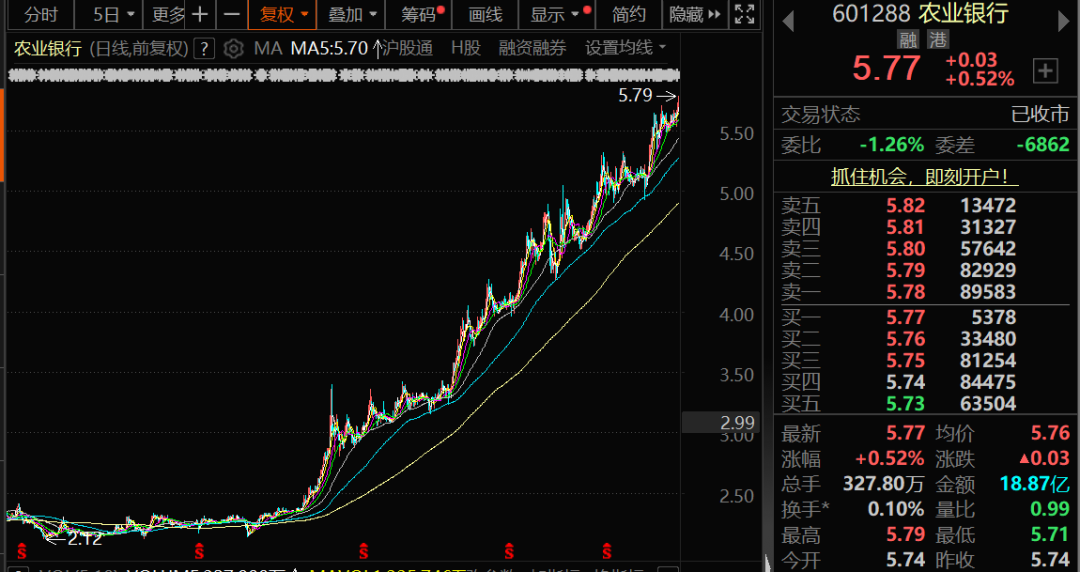Screen dimensions: 1080x572
Task: Click the 2.99 crosshair price tag
Action: pos(720,422)
